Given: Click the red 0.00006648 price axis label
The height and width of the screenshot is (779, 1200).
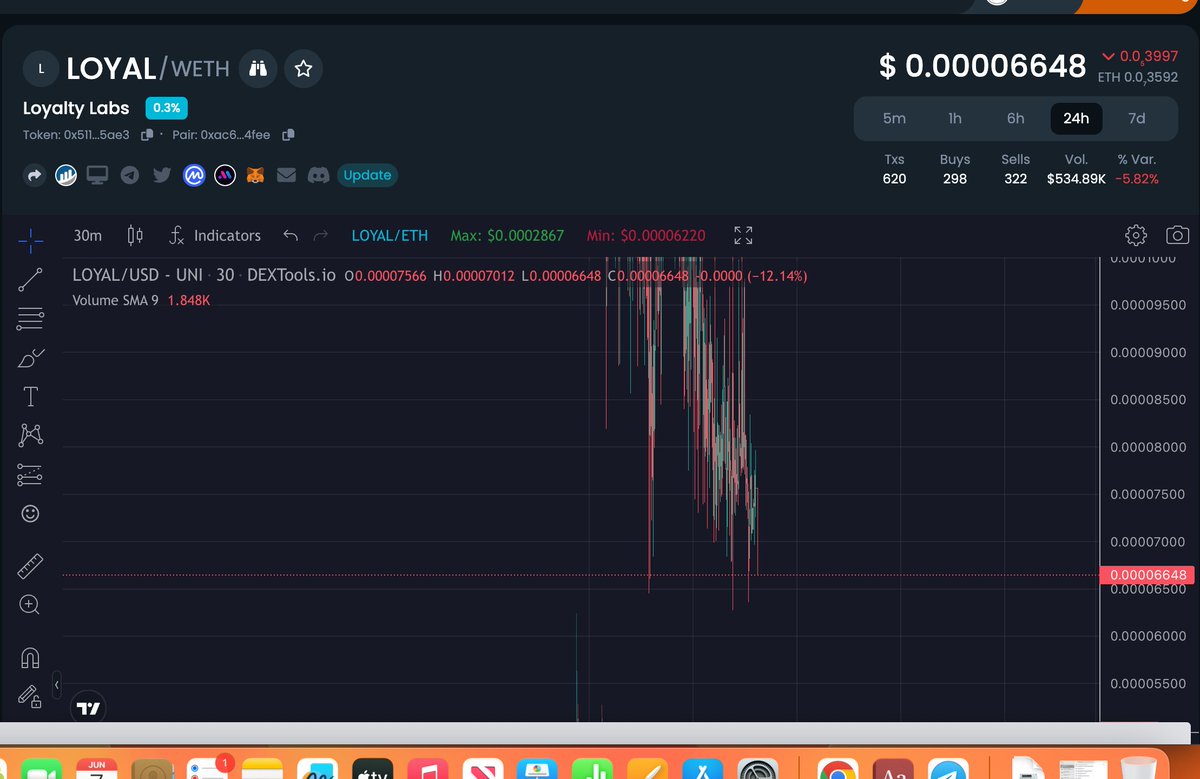Looking at the screenshot, I should 1147,575.
